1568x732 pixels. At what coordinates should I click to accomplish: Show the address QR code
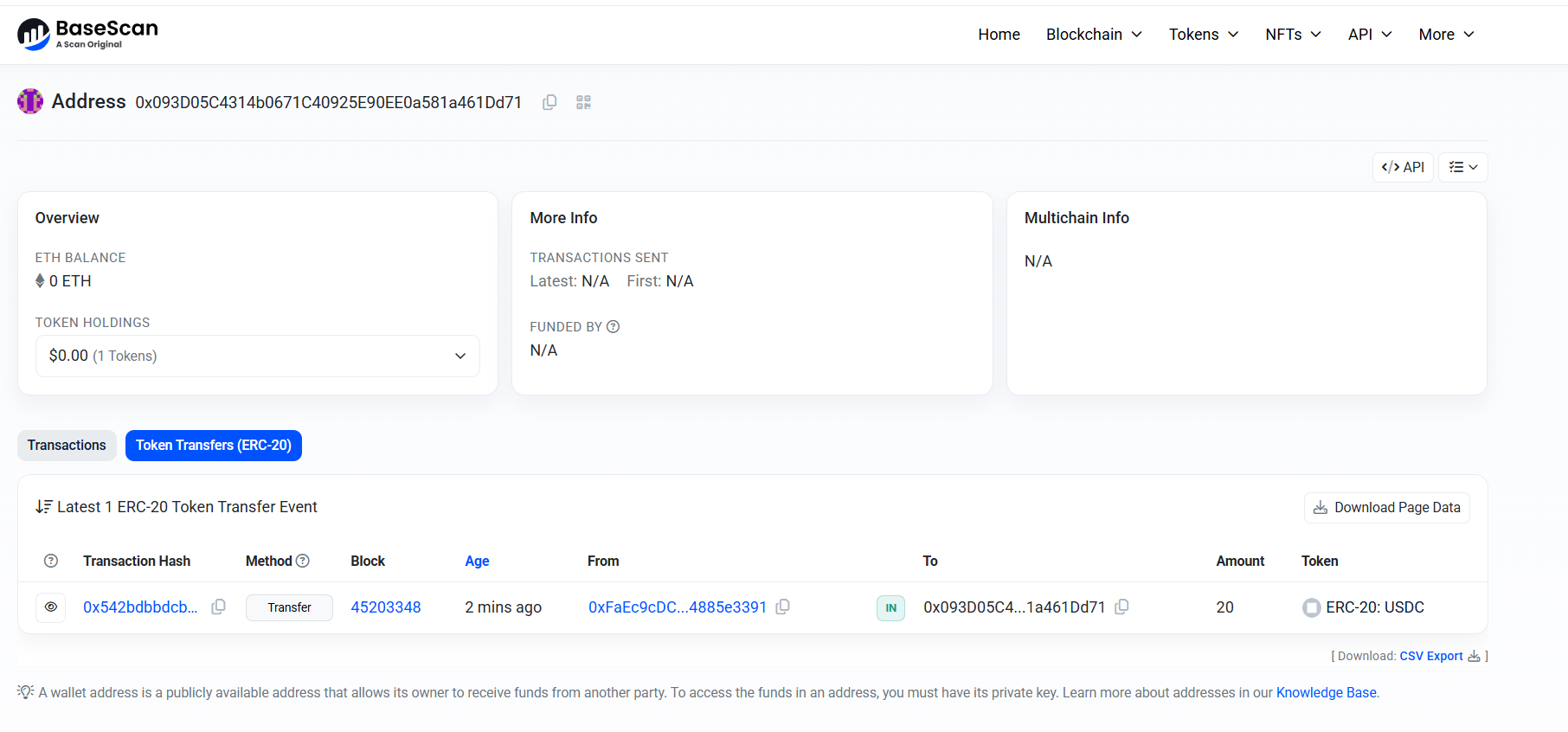click(584, 102)
